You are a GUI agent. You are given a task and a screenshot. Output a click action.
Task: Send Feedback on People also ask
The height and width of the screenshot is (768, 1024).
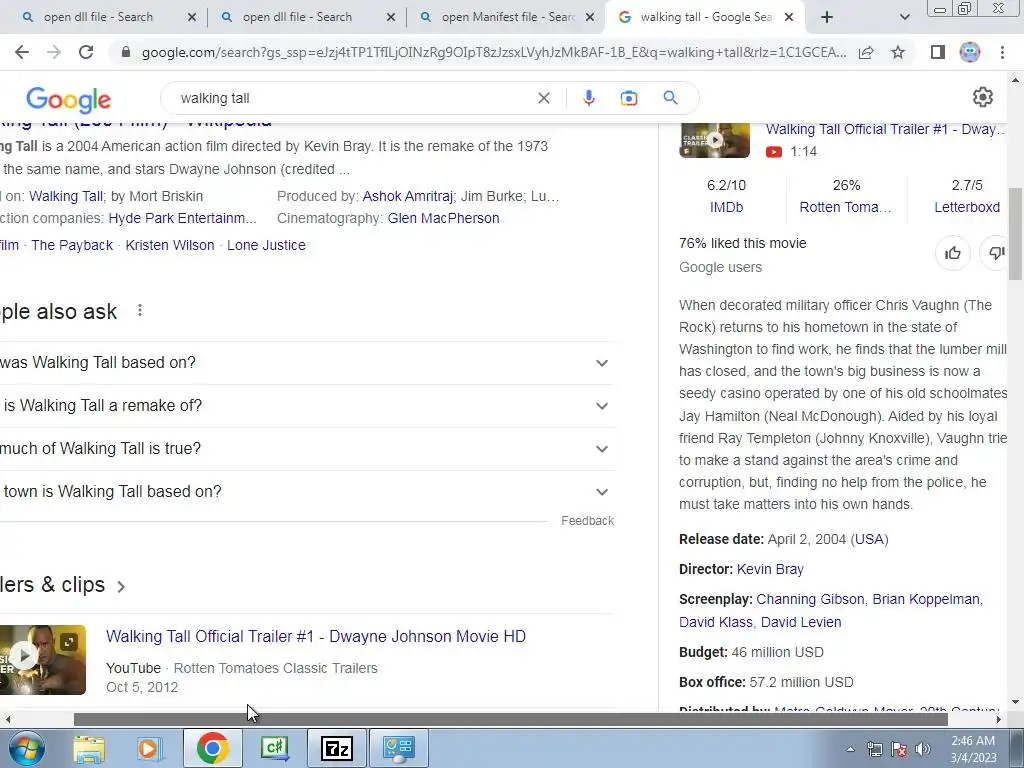tap(588, 521)
